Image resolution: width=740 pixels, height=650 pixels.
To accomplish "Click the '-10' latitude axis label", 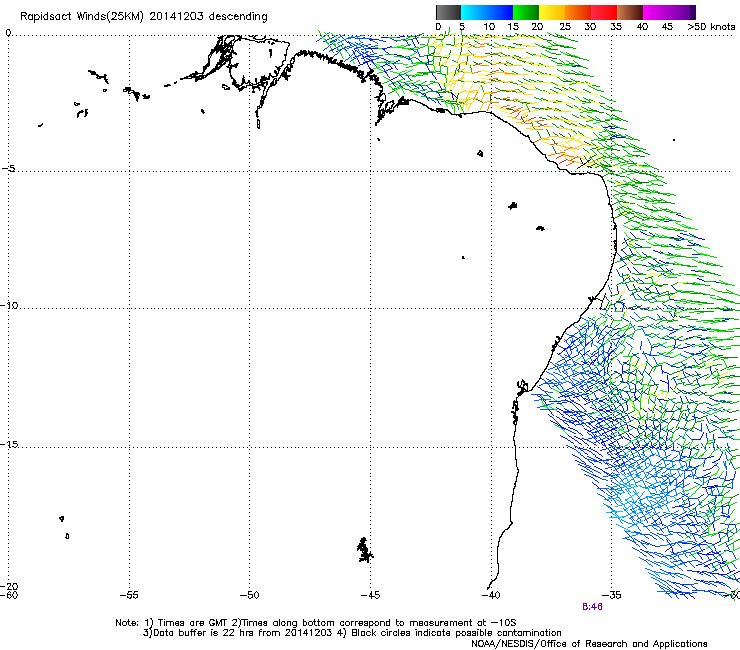I will (x=9, y=305).
